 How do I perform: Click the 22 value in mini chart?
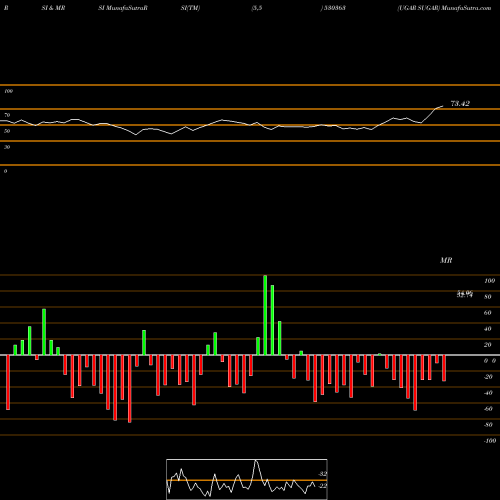pos(323,486)
